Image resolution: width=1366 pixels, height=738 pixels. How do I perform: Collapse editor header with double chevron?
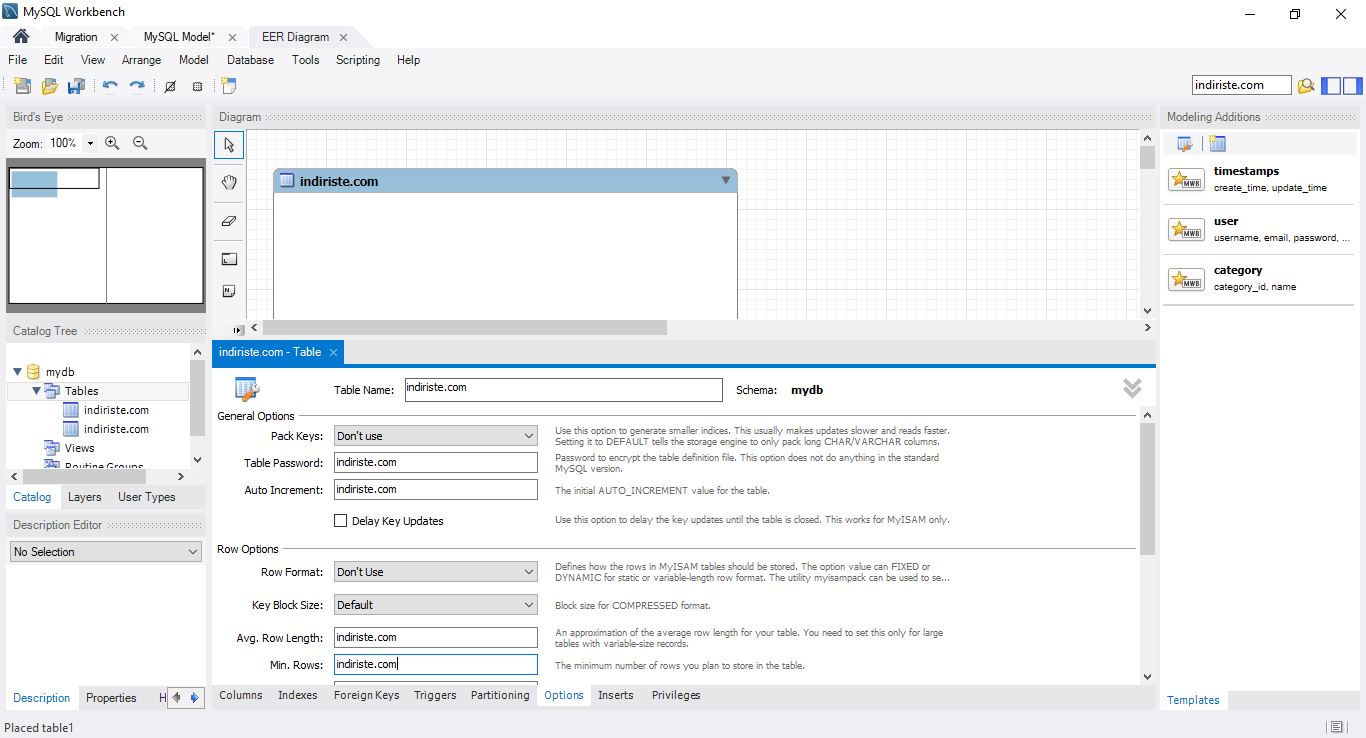(x=1132, y=388)
